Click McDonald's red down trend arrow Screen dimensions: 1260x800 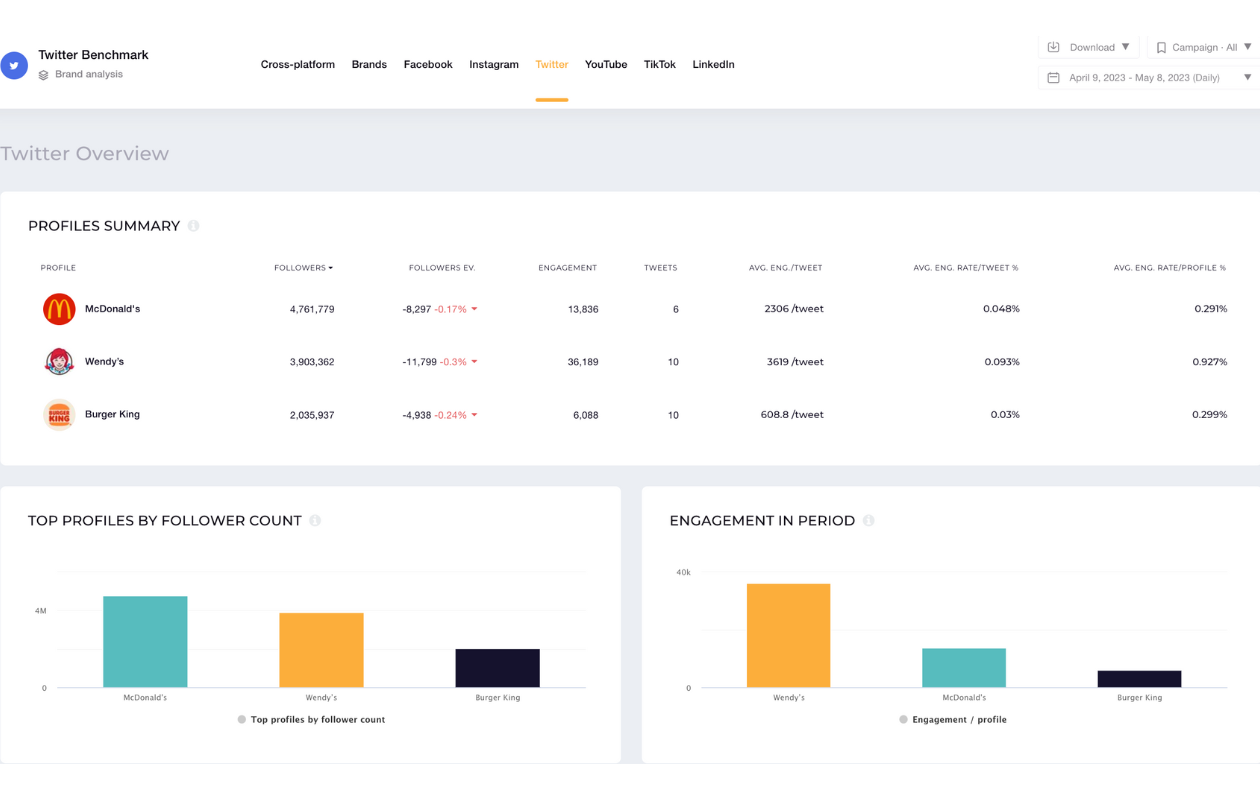[474, 310]
